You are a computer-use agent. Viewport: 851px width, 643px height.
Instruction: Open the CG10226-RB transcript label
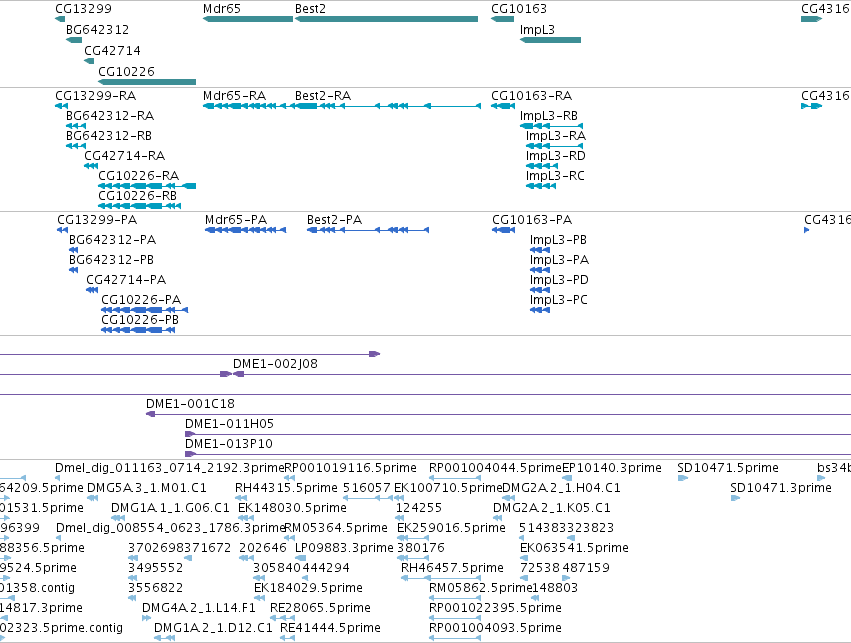138,196
